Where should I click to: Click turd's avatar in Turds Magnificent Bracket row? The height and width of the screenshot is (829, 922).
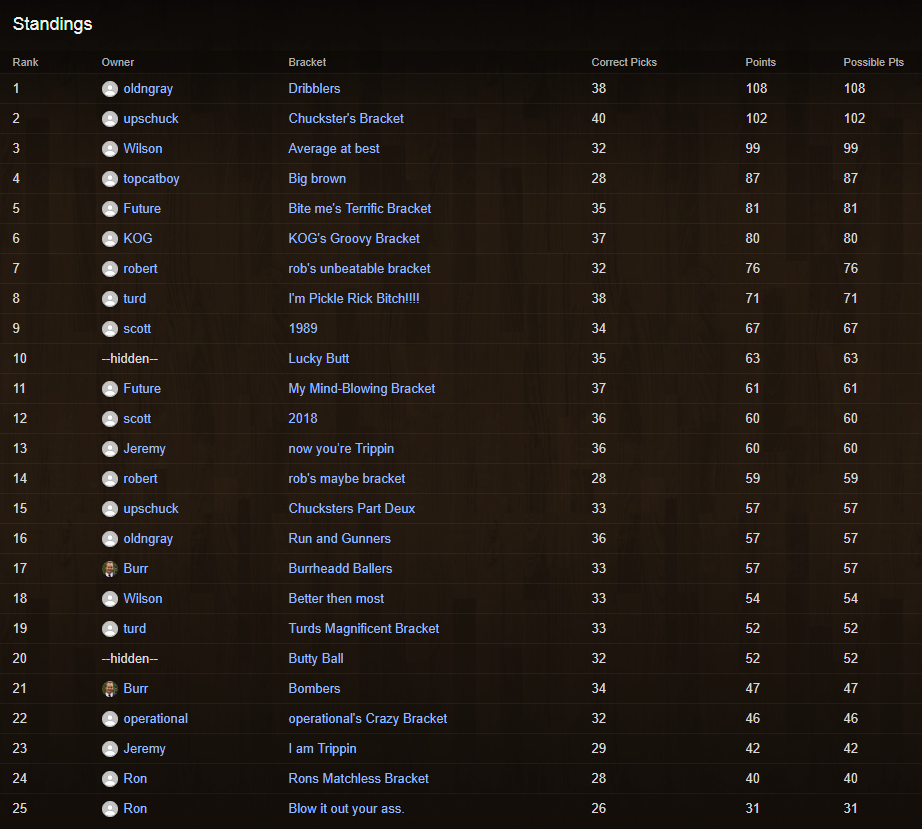(x=110, y=629)
